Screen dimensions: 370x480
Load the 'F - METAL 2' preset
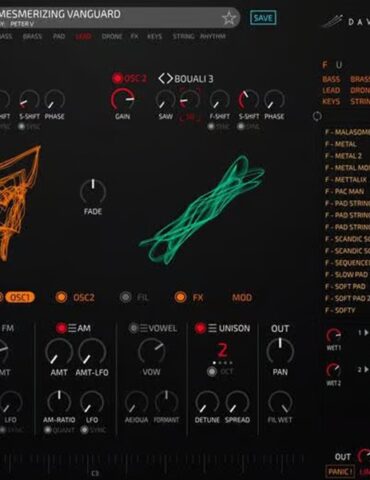click(x=343, y=156)
